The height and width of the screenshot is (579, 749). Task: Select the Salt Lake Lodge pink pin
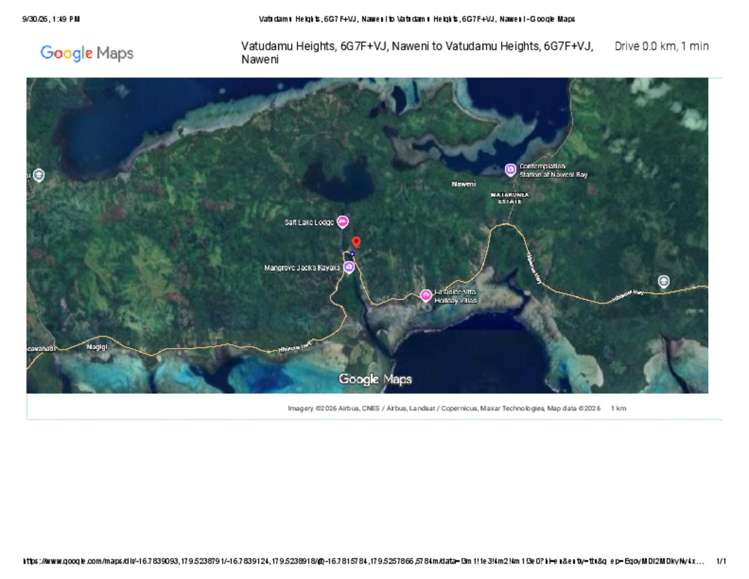[342, 222]
